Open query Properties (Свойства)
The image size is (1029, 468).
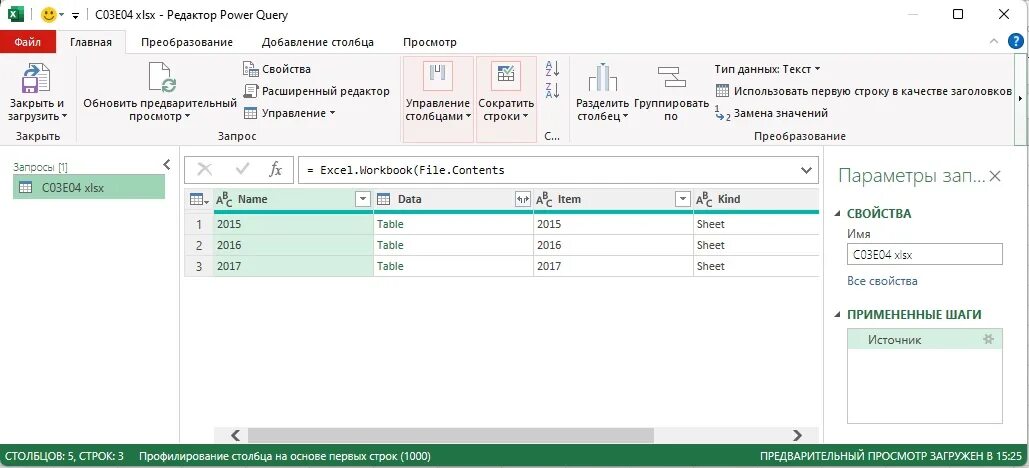click(277, 69)
